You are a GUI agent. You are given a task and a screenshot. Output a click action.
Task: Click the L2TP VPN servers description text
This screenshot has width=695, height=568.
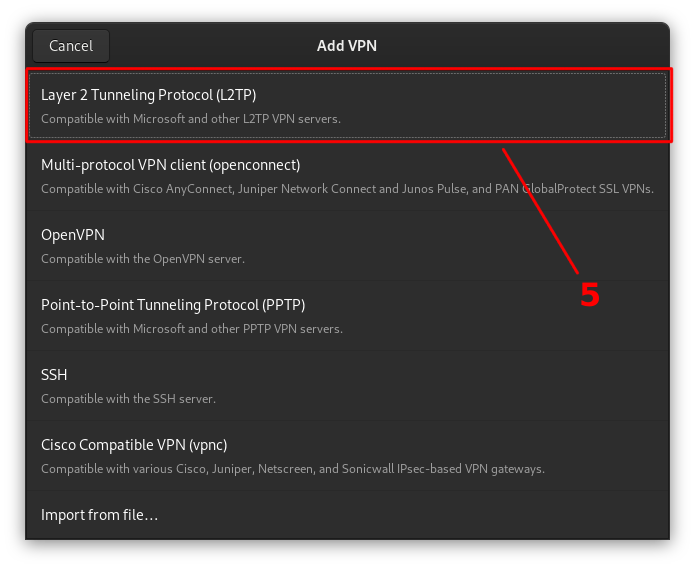coord(191,119)
